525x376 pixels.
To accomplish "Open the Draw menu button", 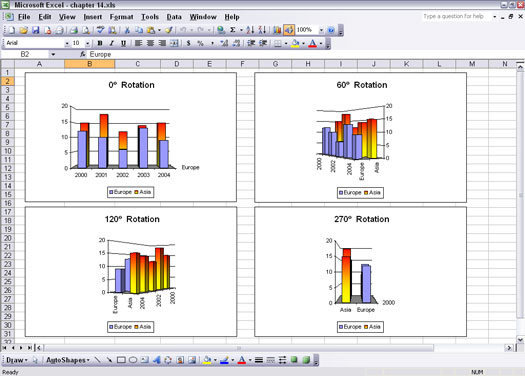I will click(16, 360).
